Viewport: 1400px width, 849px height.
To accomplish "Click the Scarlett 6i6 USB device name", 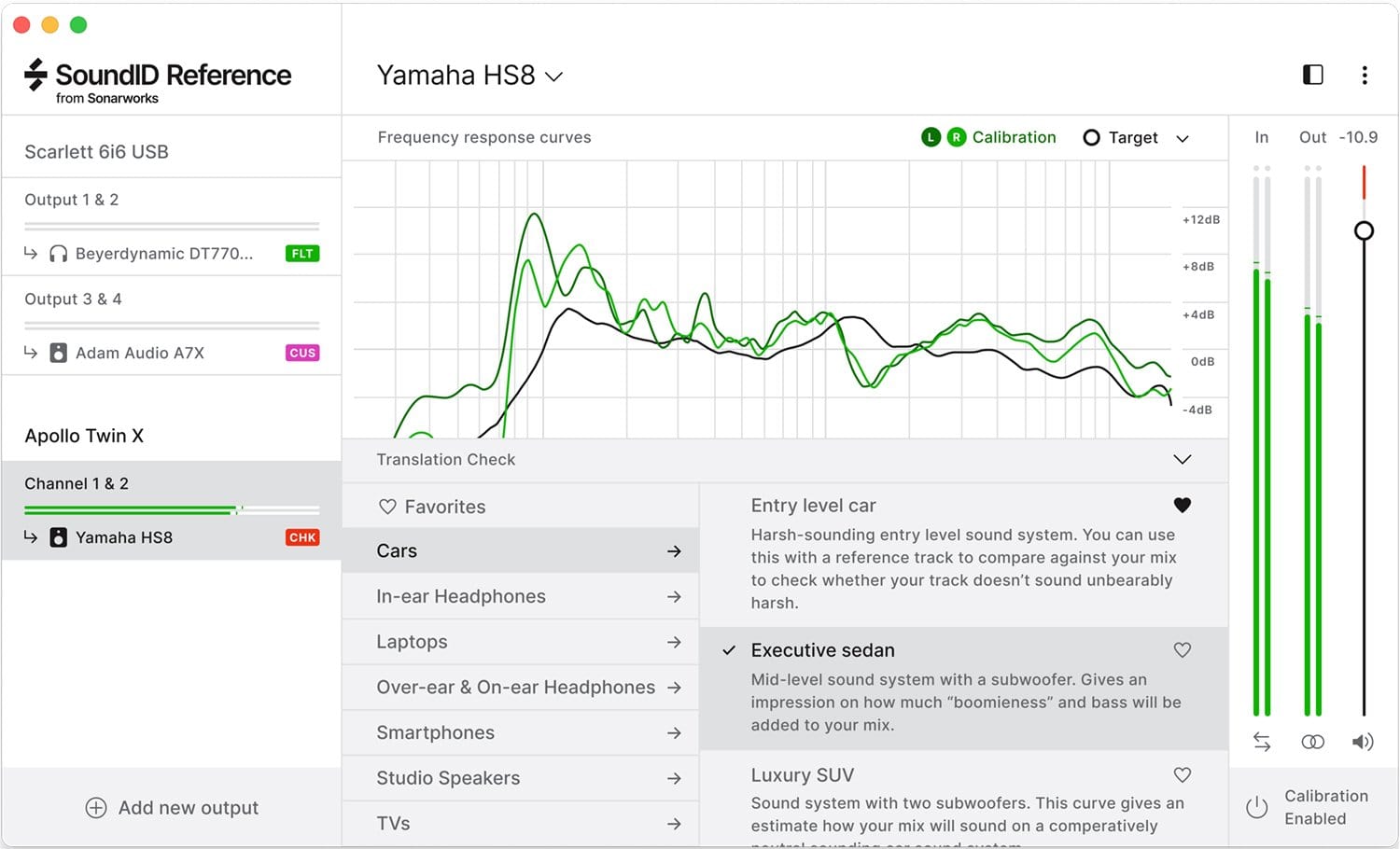I will coord(96,152).
